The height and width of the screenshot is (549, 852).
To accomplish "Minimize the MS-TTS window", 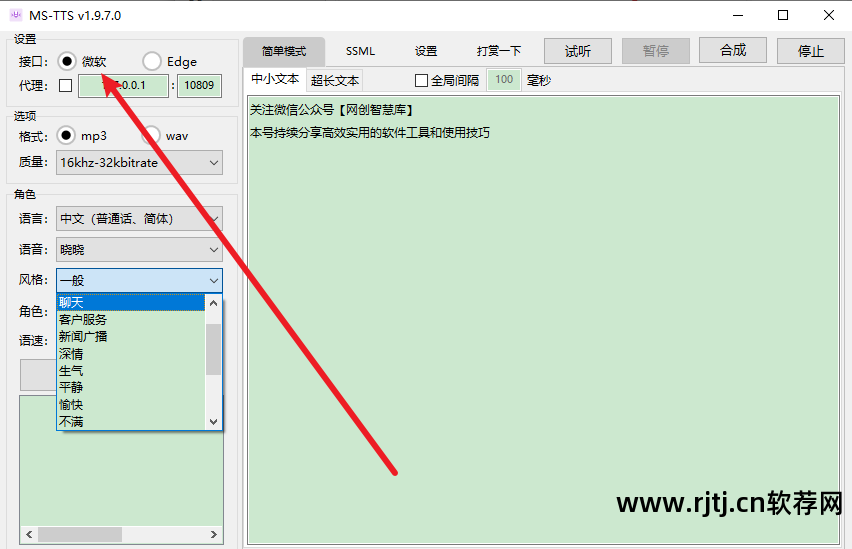I will click(x=737, y=15).
